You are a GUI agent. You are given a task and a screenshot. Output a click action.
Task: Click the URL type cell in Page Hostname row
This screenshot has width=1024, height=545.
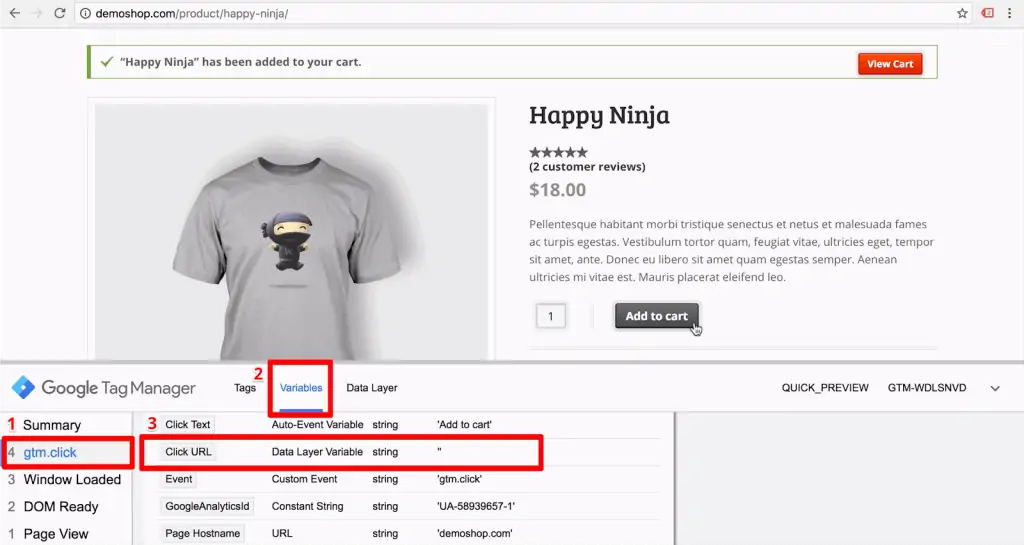coord(282,533)
